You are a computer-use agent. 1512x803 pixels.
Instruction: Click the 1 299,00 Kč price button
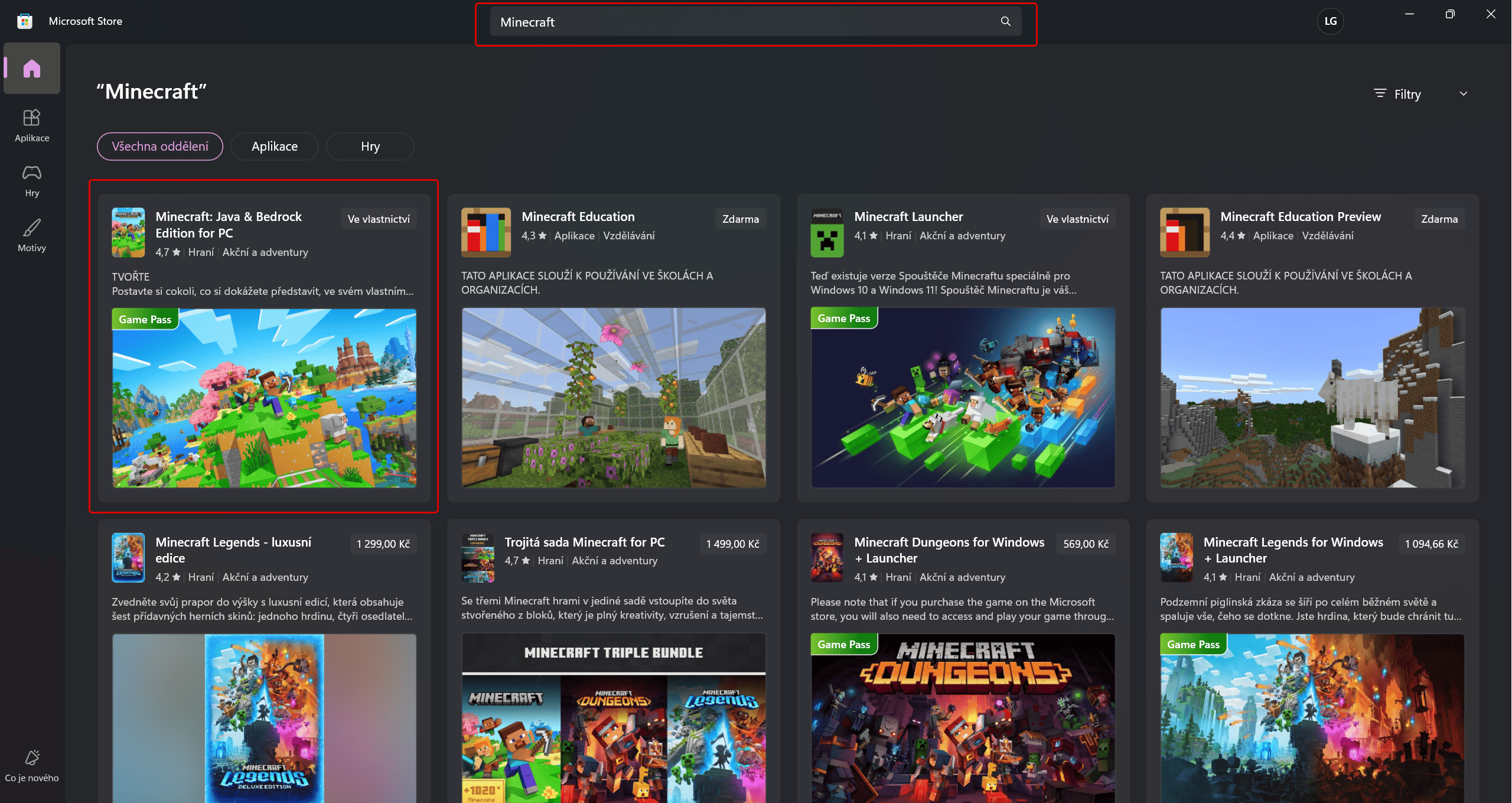pos(383,544)
